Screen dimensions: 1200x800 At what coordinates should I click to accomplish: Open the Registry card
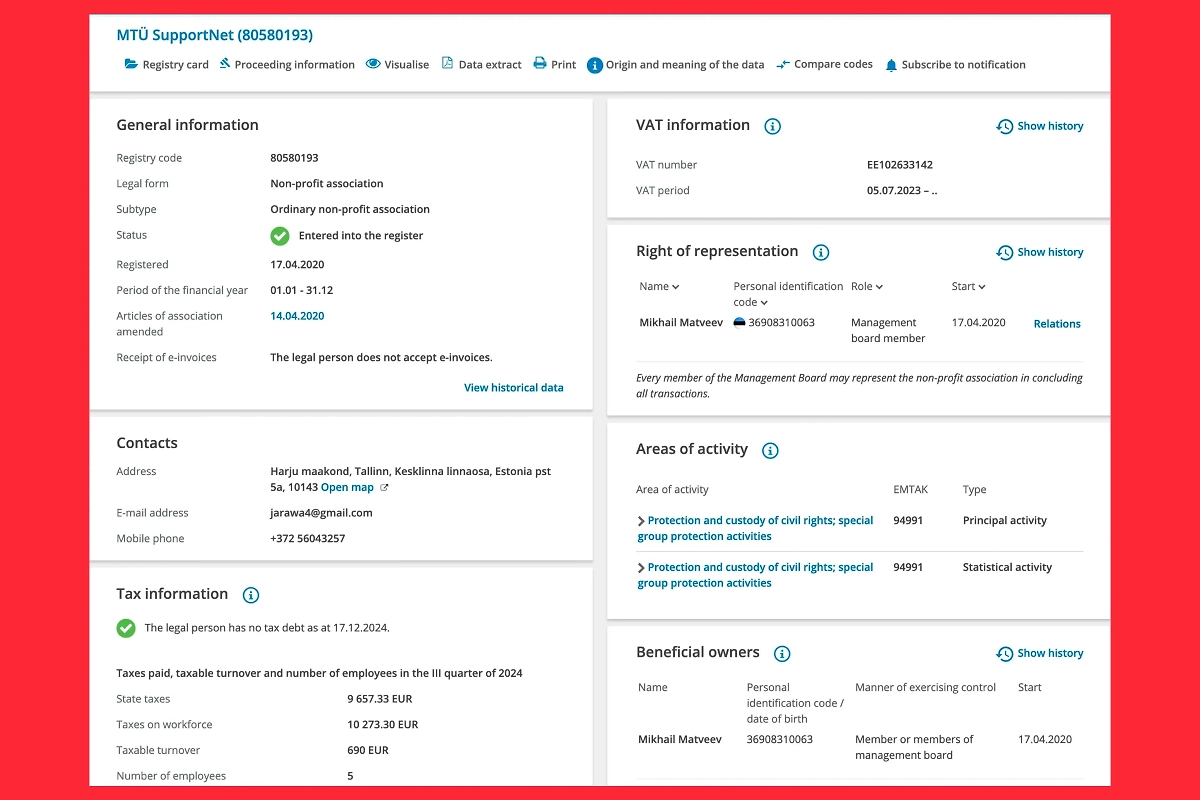166,65
